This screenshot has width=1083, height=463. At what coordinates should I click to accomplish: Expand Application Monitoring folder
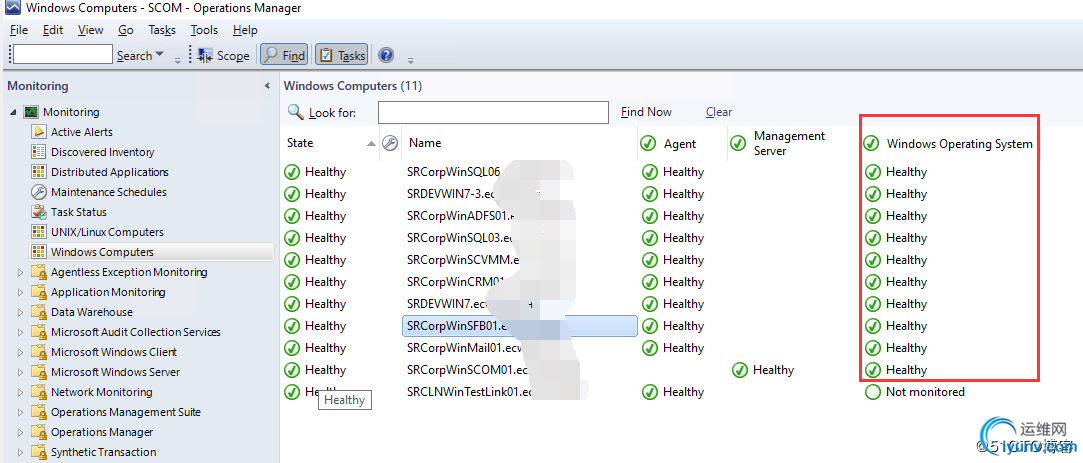click(20, 292)
